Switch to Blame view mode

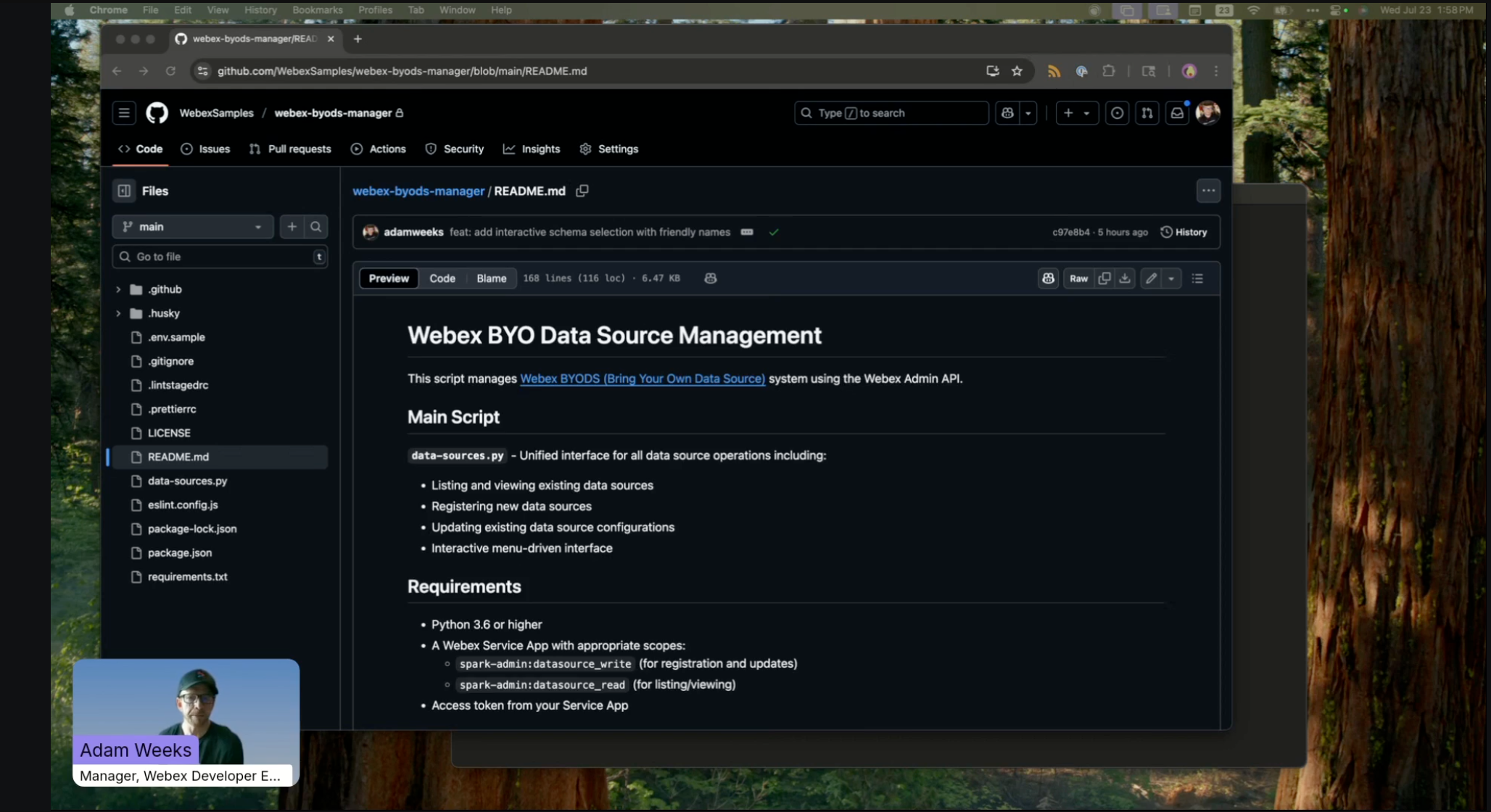[x=491, y=278]
